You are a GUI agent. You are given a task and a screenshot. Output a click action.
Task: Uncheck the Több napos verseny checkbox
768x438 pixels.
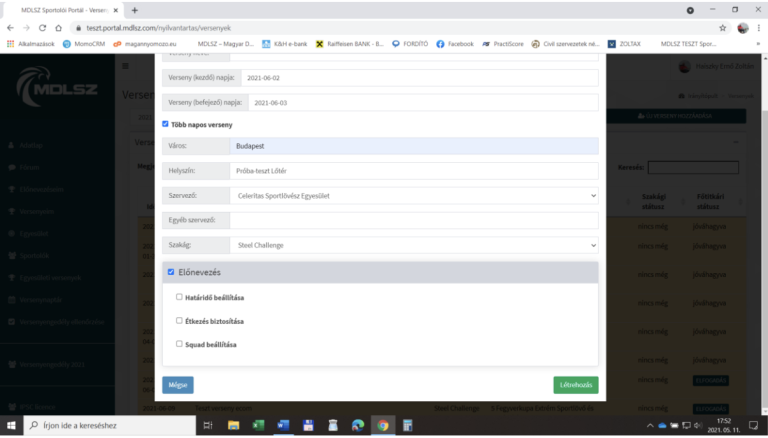(166, 124)
